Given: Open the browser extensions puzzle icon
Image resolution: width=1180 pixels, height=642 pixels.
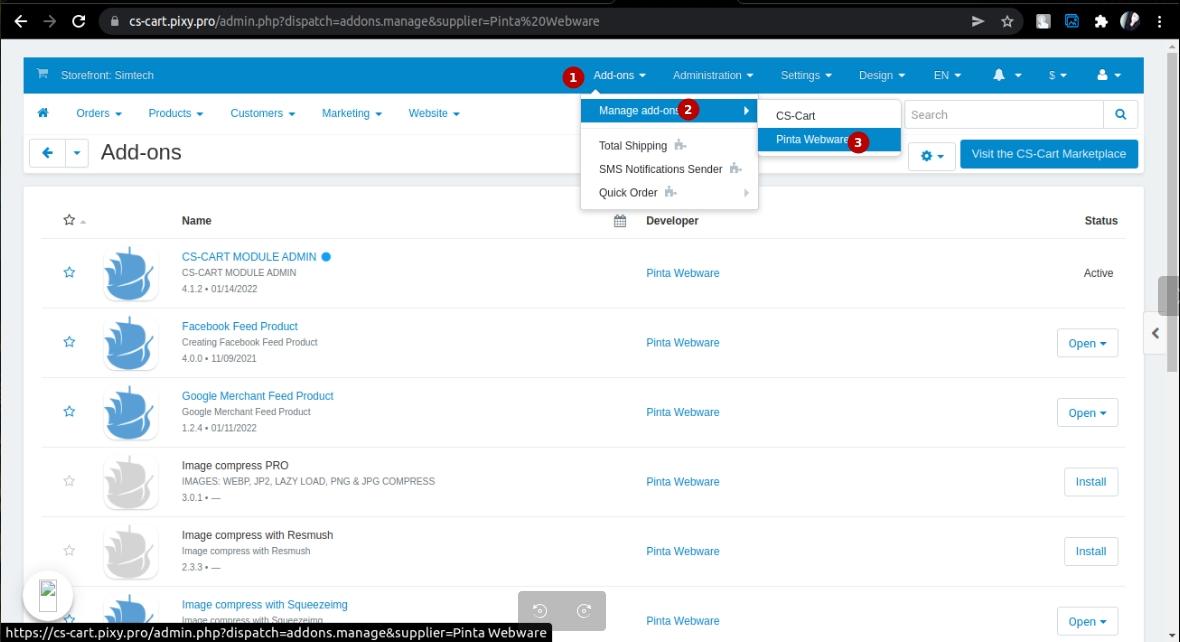Looking at the screenshot, I should pos(1101,21).
